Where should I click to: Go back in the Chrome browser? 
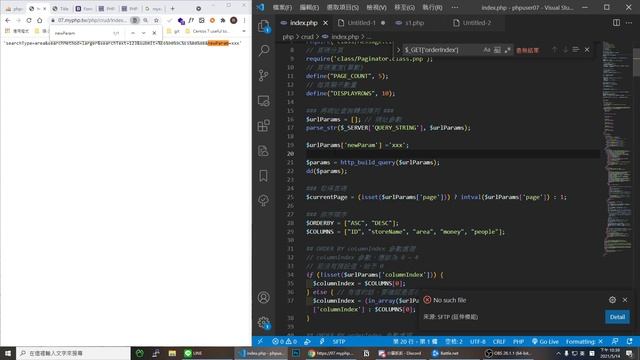pos(8,20)
